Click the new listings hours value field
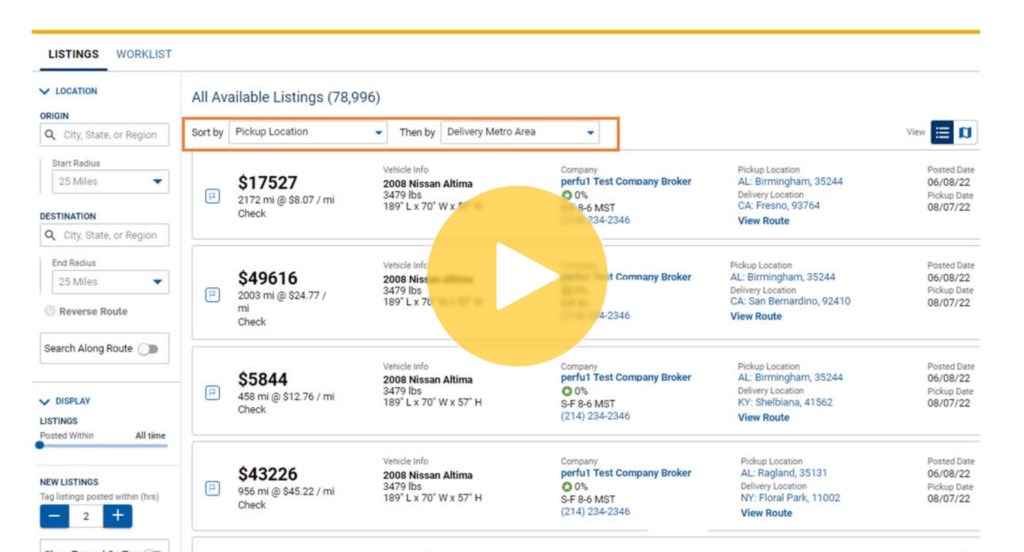 (x=86, y=516)
